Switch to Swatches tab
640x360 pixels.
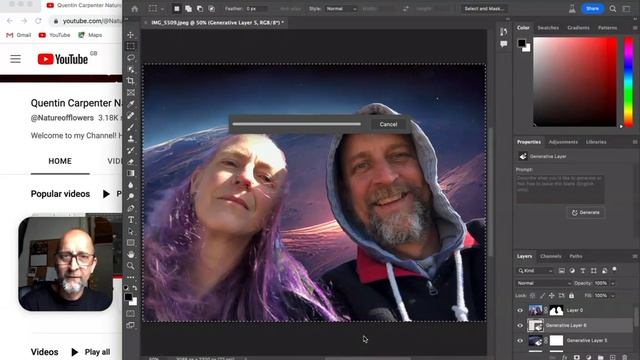click(548, 28)
